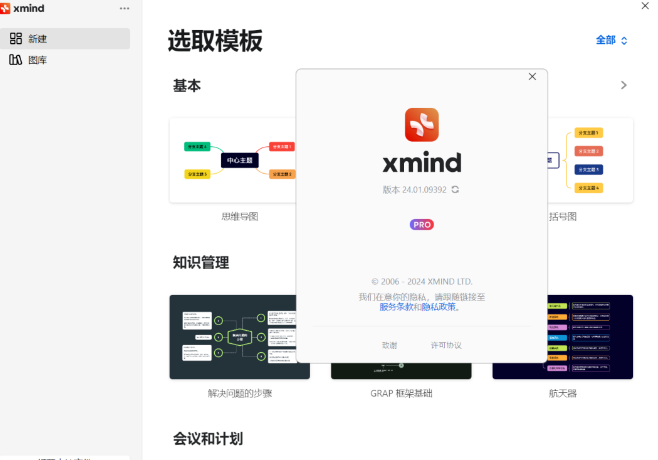
Task: Click the xmind logo in the title bar
Action: point(23,8)
